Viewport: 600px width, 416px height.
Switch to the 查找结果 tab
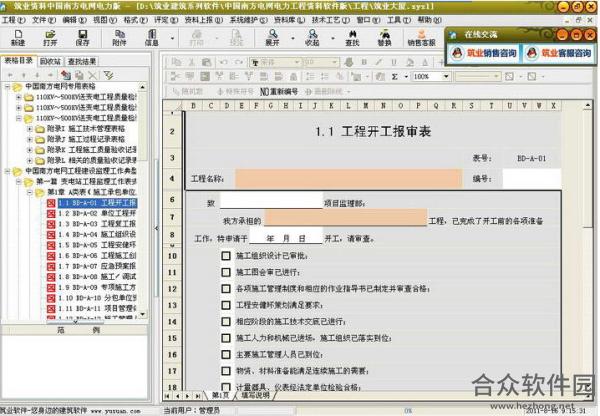click(82, 61)
